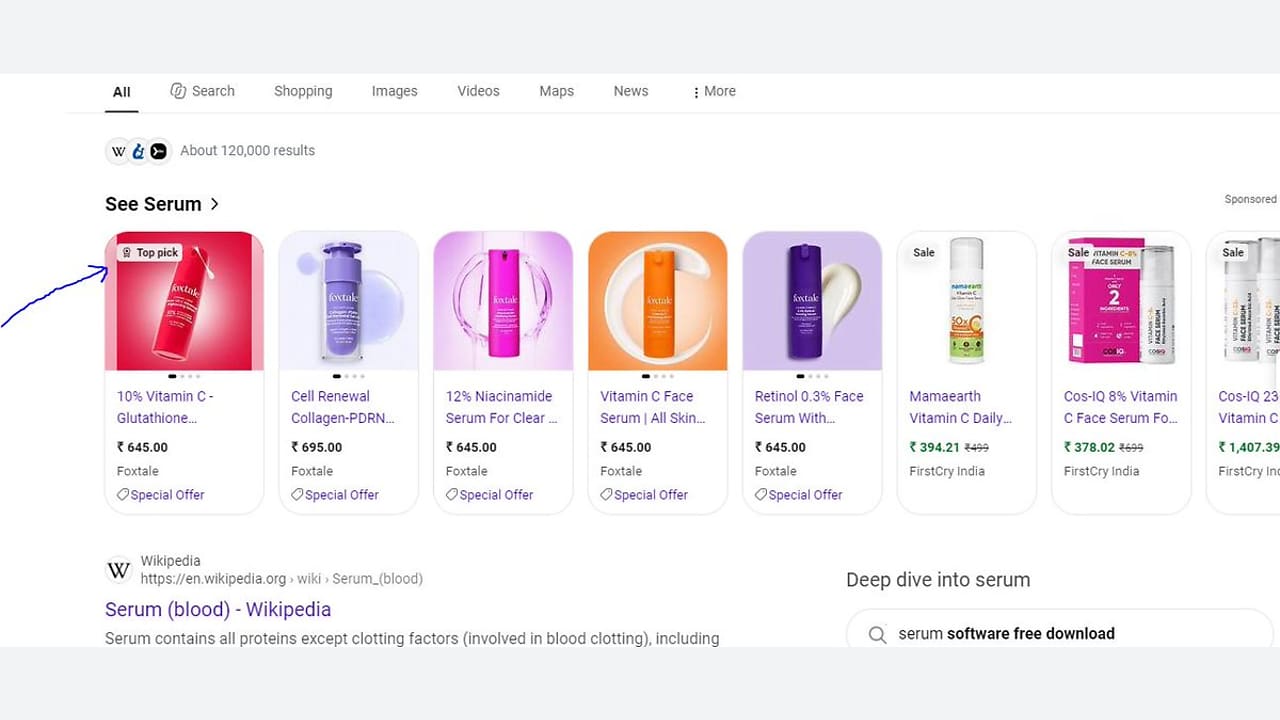Viewport: 1280px width, 720px height.
Task: Click the Wikipedia favicon in search result
Action: [118, 570]
